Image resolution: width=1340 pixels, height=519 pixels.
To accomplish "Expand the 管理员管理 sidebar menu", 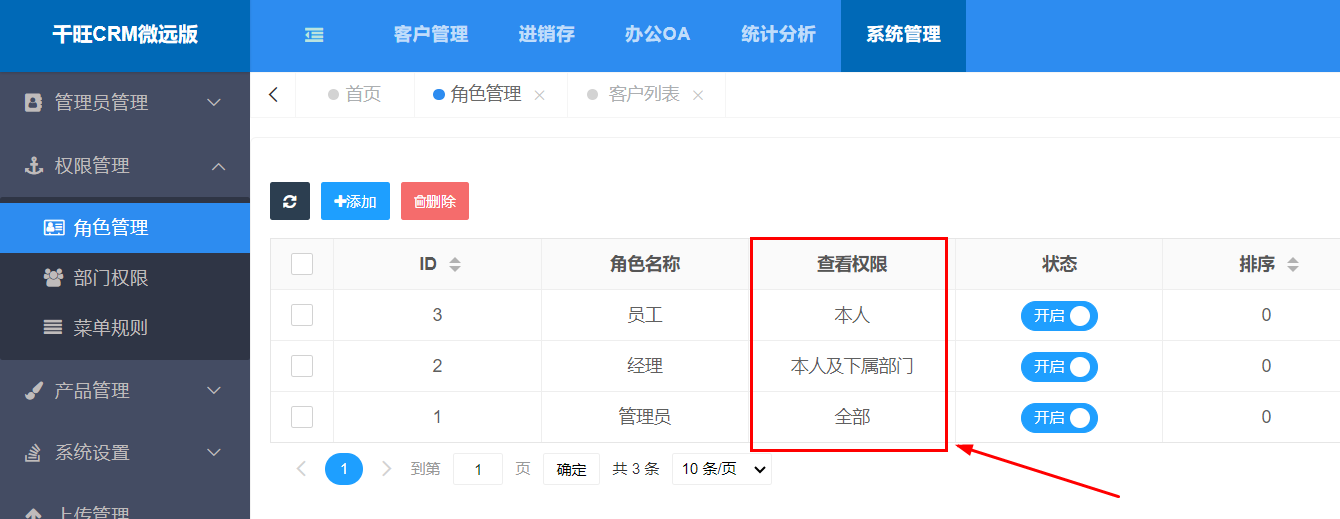I will 125,102.
